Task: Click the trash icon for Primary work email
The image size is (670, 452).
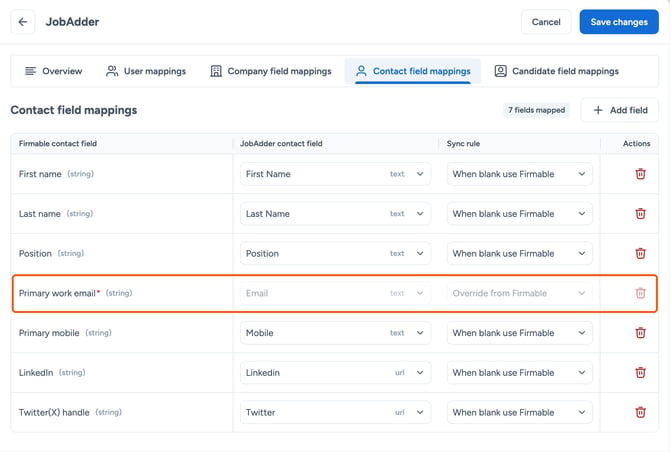Action: 640,293
